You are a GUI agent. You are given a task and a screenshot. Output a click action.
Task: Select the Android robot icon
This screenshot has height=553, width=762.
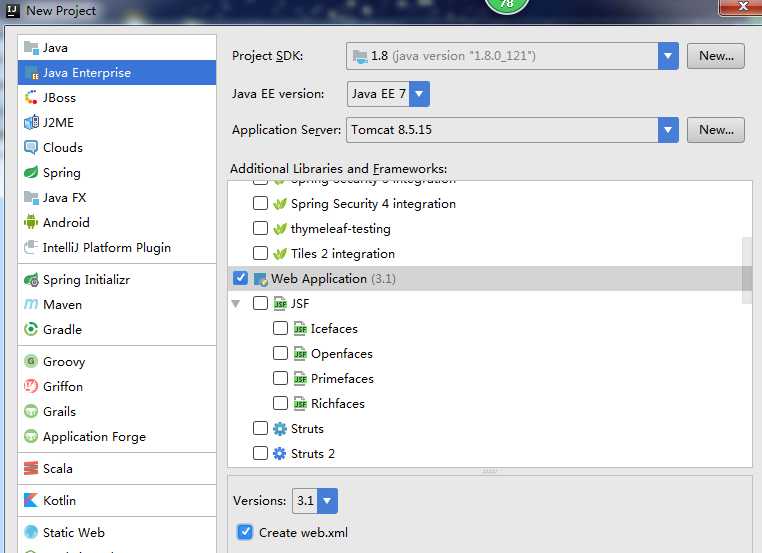pos(31,223)
